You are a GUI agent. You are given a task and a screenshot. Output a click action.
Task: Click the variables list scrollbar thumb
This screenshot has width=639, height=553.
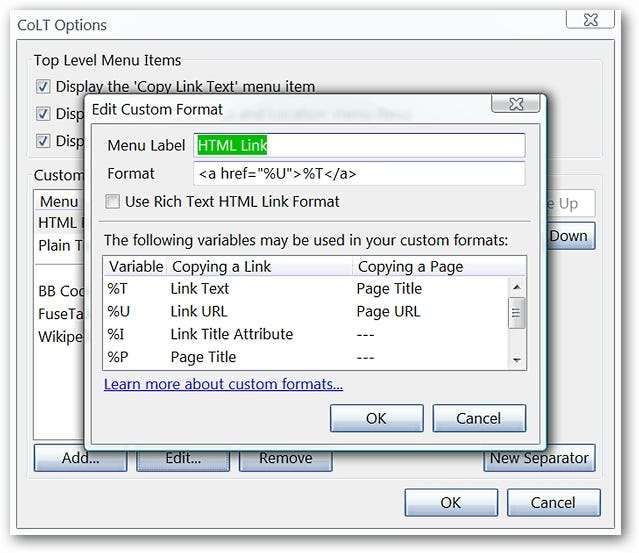[517, 312]
